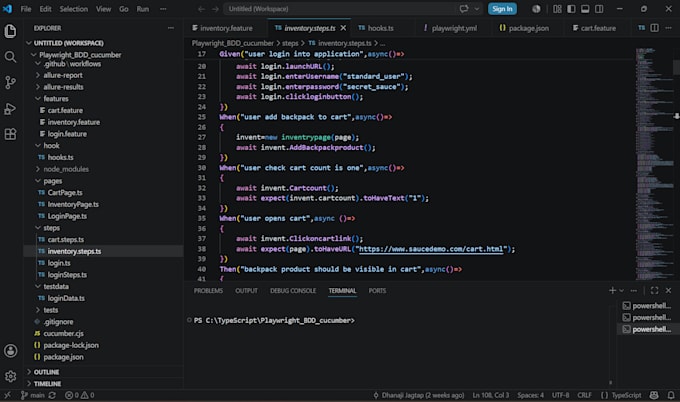Collapse the features folder
This screenshot has height=402, width=680.
point(56,98)
